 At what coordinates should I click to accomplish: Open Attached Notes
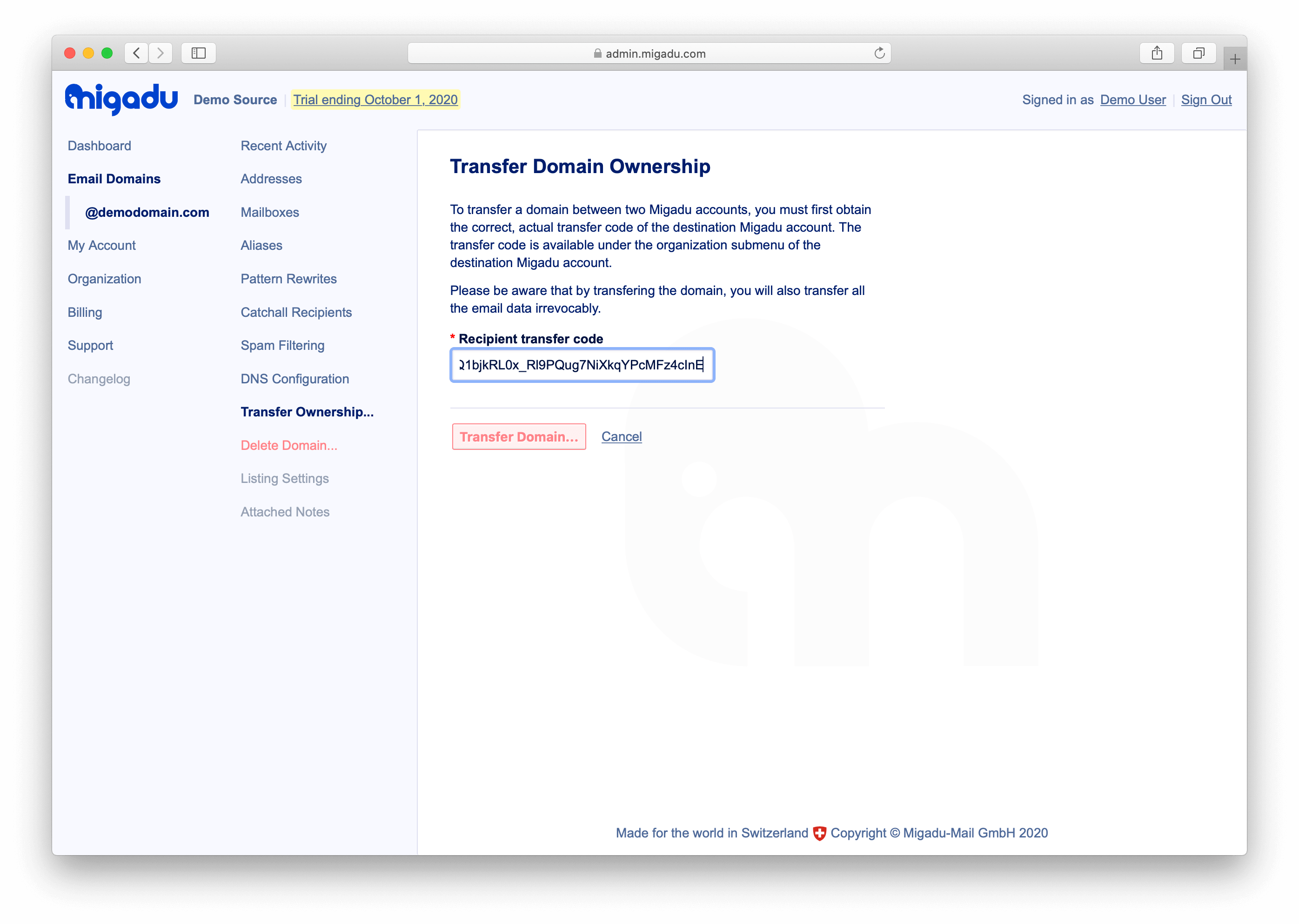[x=284, y=512]
